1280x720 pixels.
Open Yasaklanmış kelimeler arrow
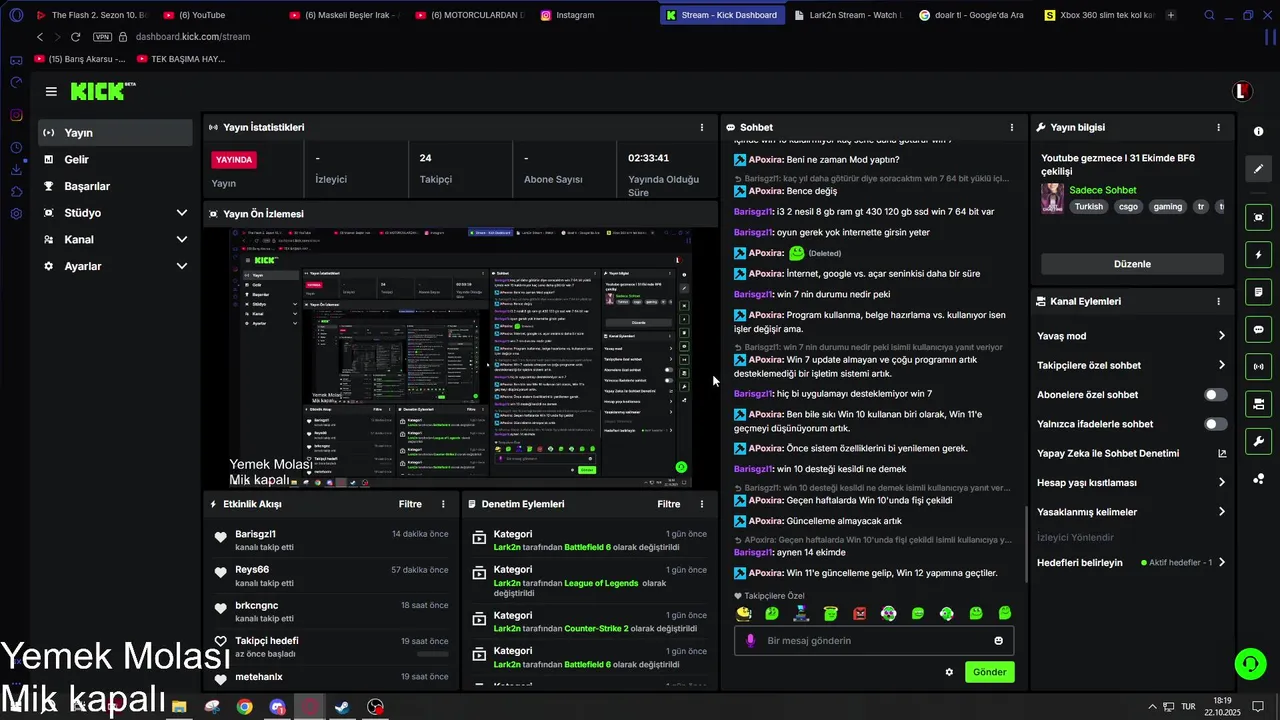click(x=1222, y=512)
